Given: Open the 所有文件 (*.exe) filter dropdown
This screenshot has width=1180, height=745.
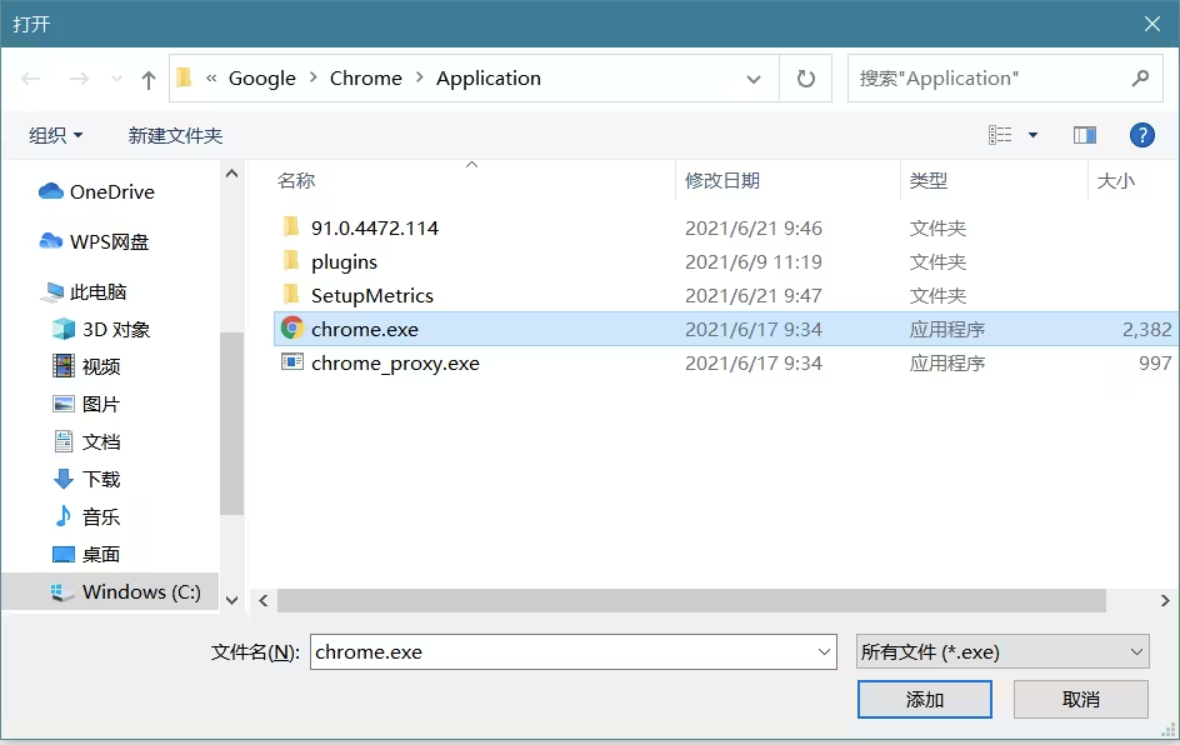Looking at the screenshot, I should tap(1002, 652).
